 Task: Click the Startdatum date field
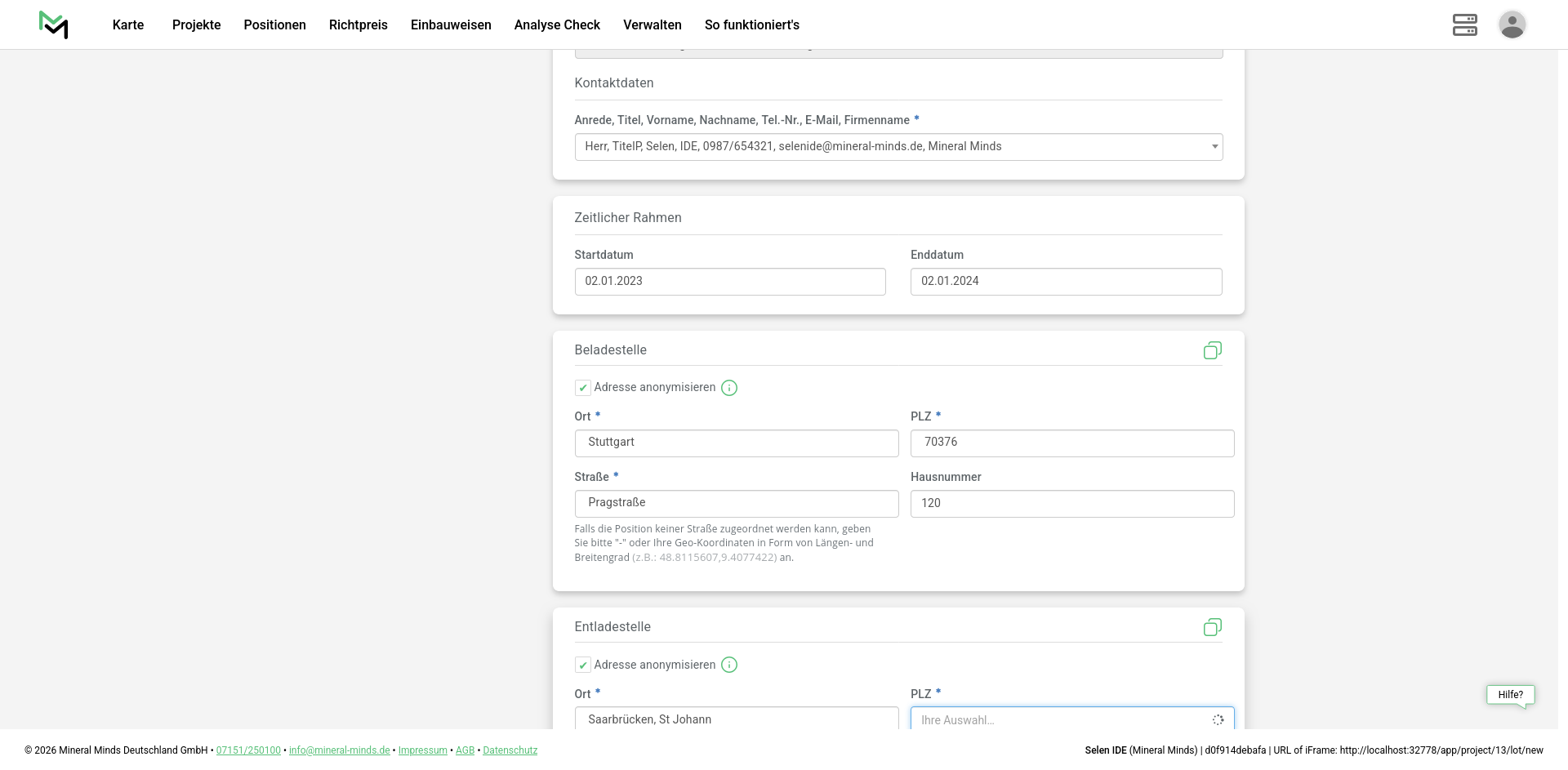point(729,282)
